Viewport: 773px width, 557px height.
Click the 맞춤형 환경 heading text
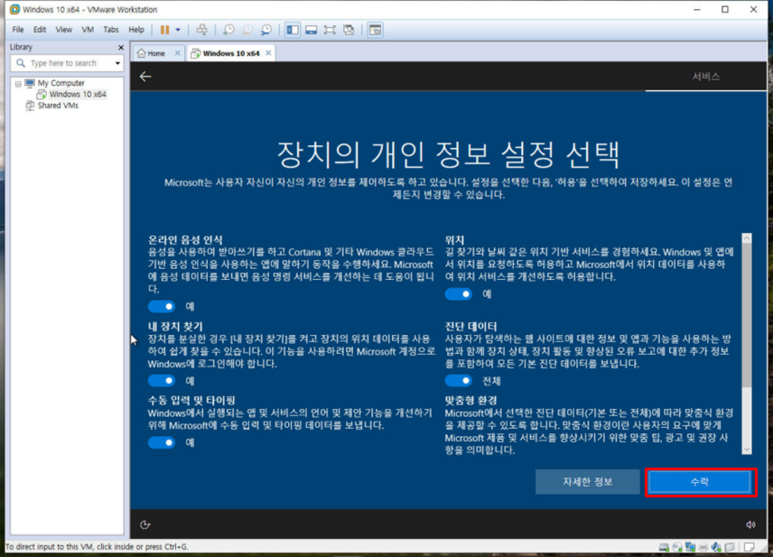click(x=471, y=400)
